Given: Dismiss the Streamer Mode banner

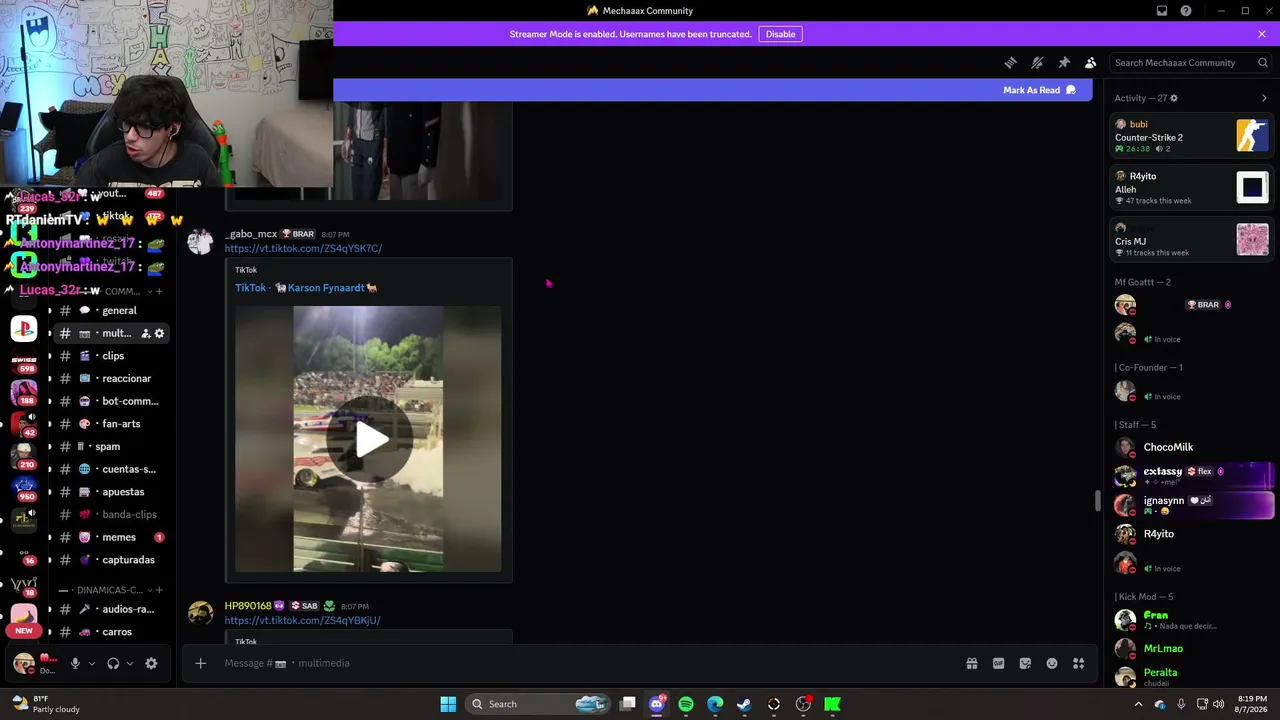Looking at the screenshot, I should coord(1262,34).
